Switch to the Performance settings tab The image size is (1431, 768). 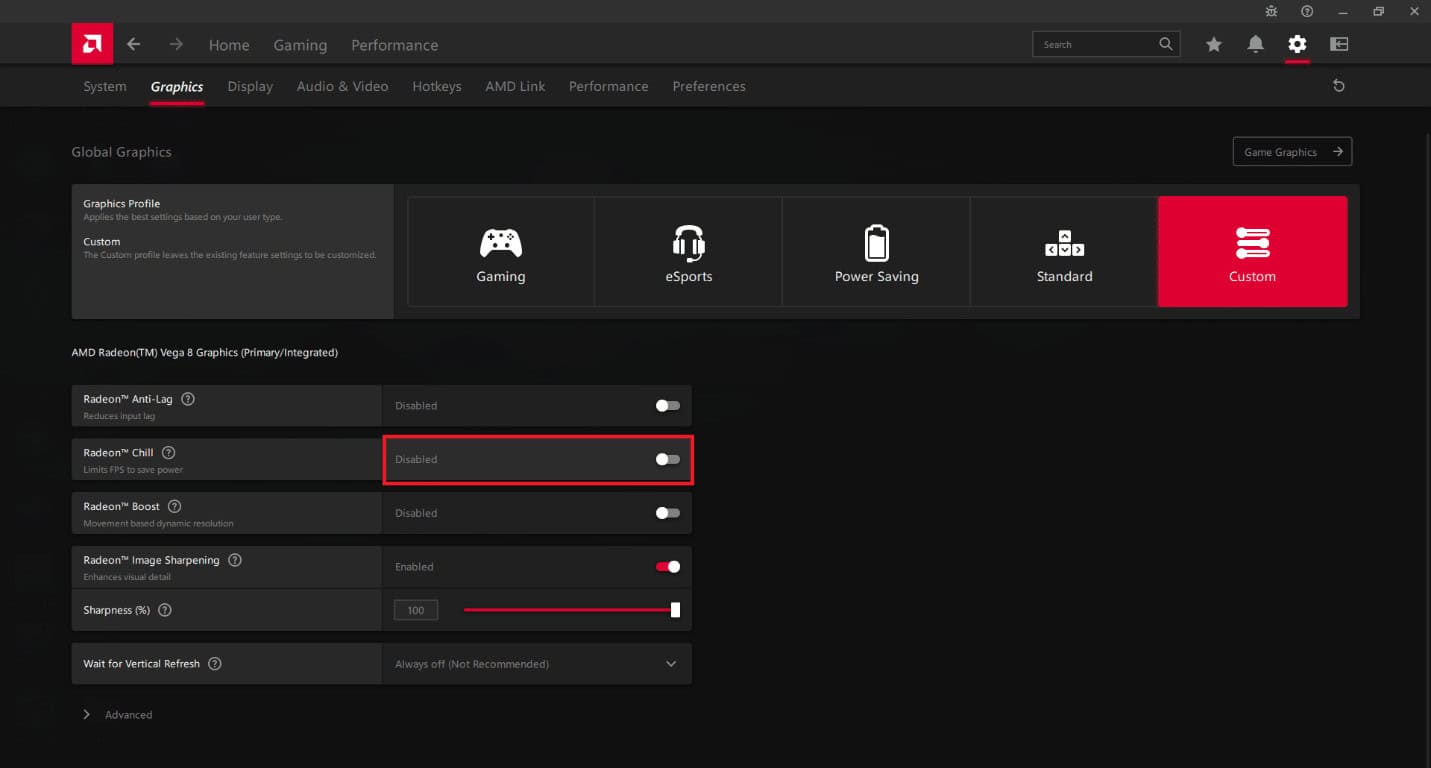[x=608, y=87]
